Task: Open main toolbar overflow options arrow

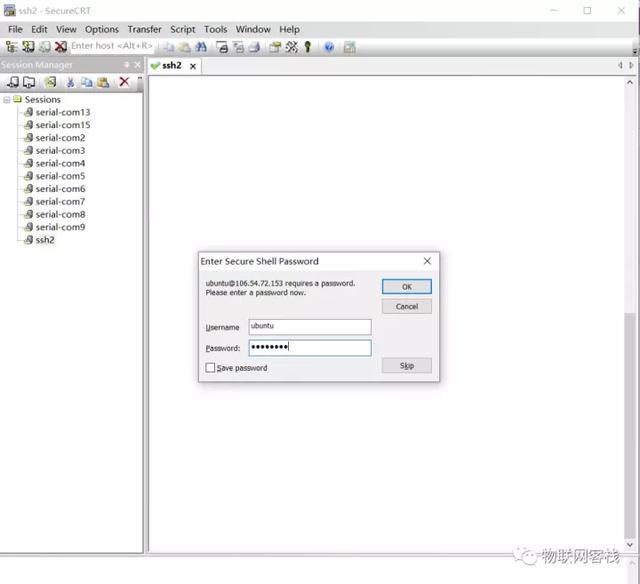Action: [635, 52]
